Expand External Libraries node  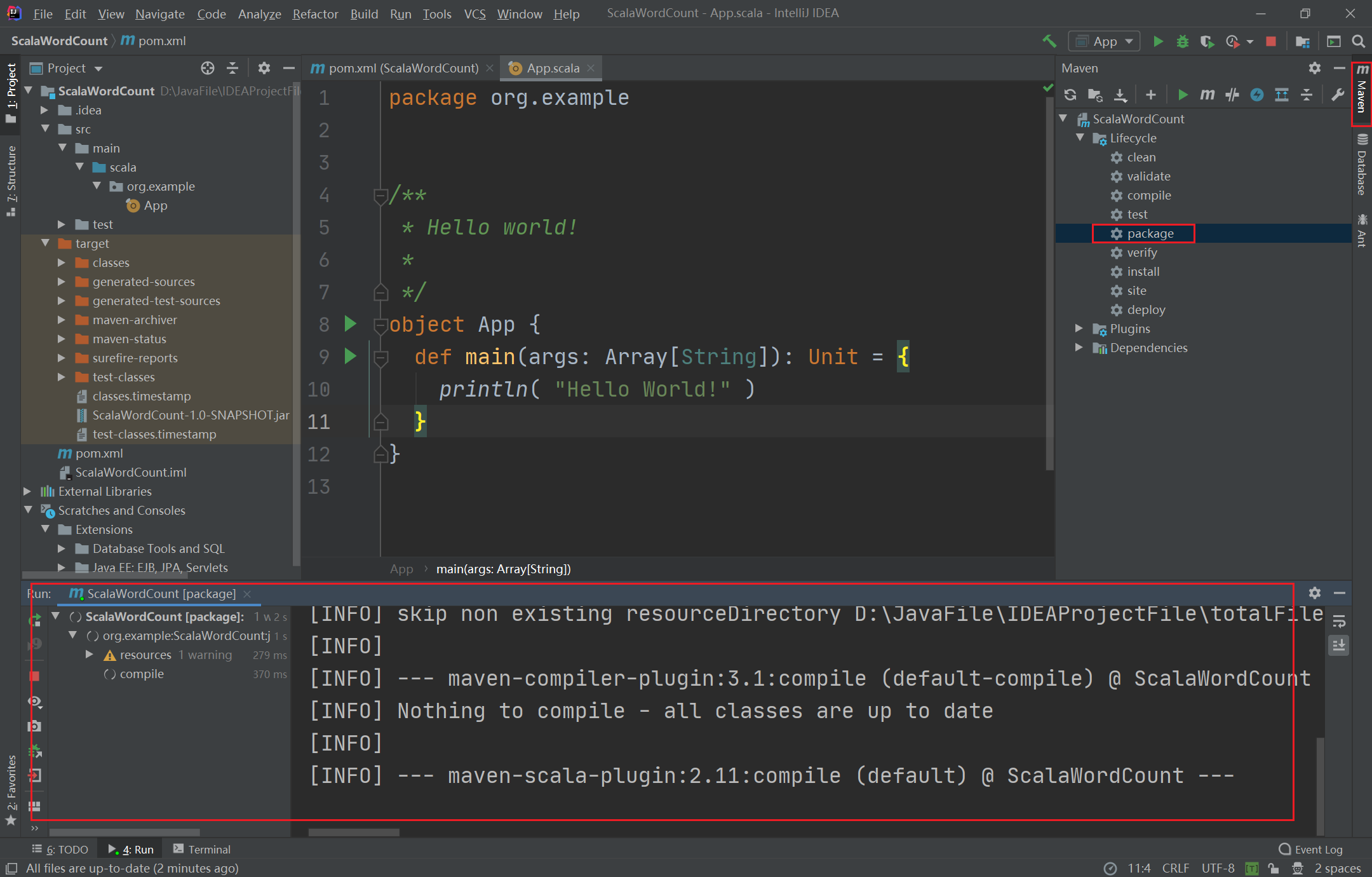pyautogui.click(x=27, y=491)
